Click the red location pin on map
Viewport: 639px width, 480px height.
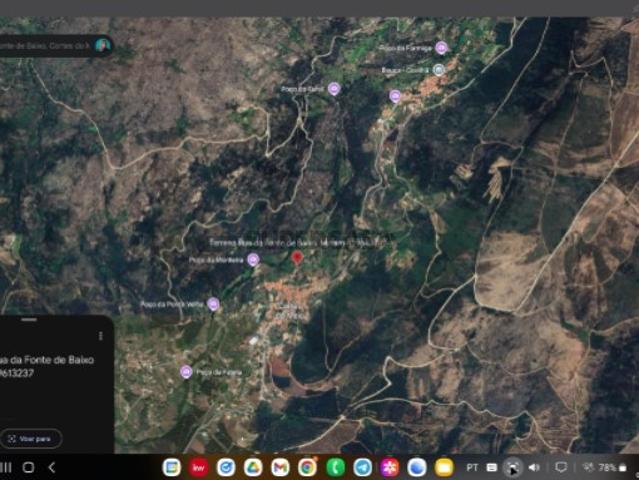pos(297,258)
